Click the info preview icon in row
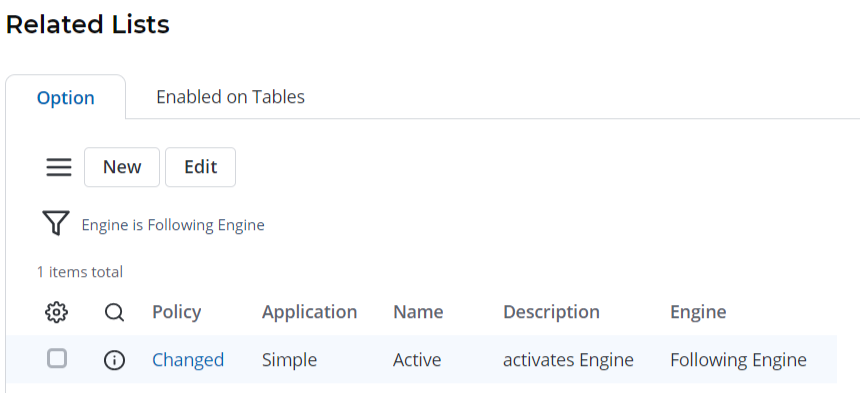 pos(115,360)
